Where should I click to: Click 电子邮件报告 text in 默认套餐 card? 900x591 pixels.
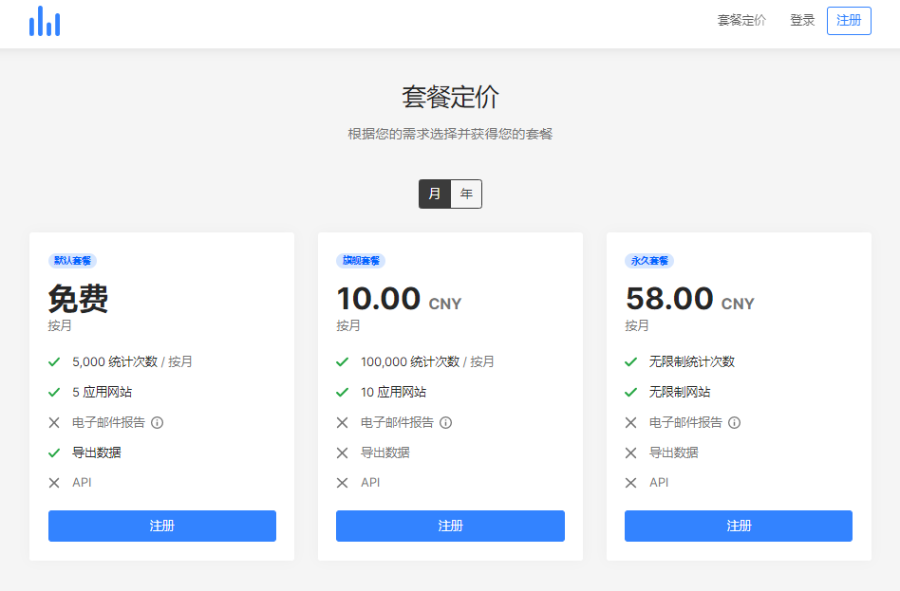[108, 422]
